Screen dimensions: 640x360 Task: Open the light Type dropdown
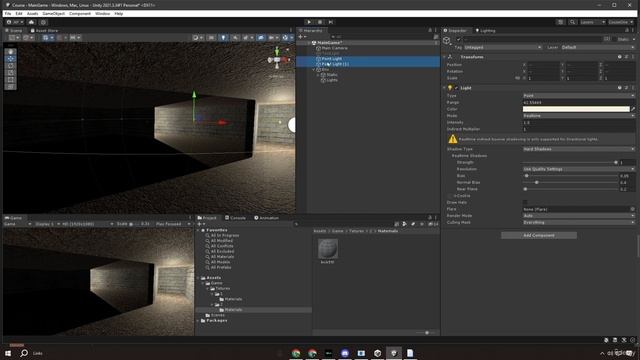pos(579,96)
